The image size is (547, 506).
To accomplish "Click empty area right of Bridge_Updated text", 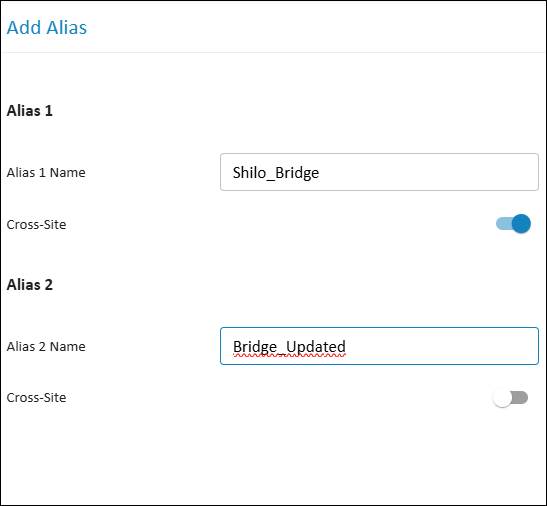I will (440, 346).
